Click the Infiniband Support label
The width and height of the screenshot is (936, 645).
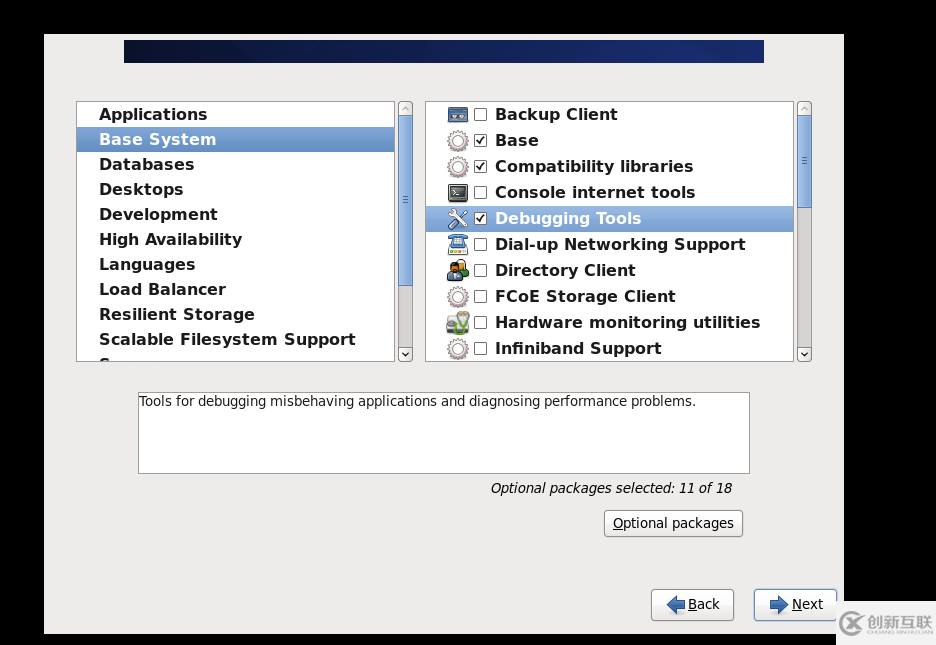578,348
